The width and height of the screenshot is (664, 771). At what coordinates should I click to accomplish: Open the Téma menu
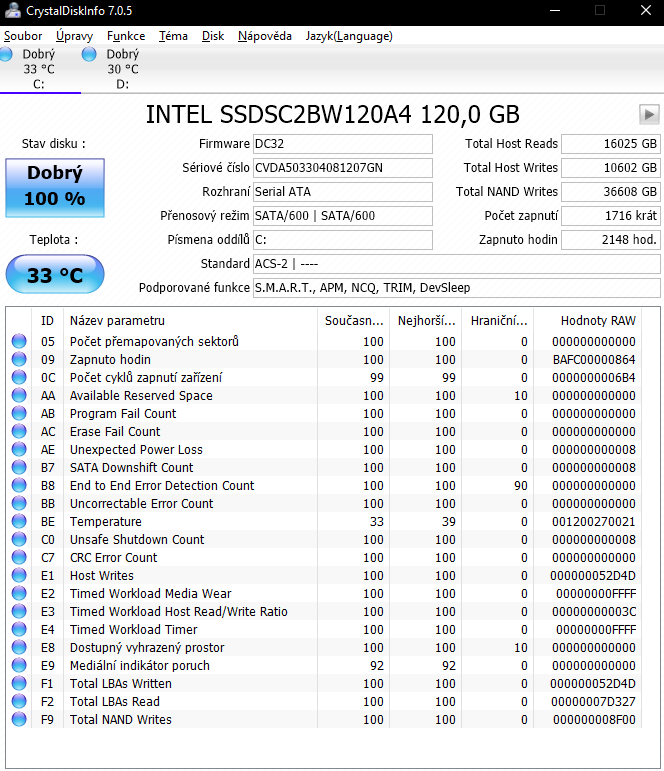point(173,36)
